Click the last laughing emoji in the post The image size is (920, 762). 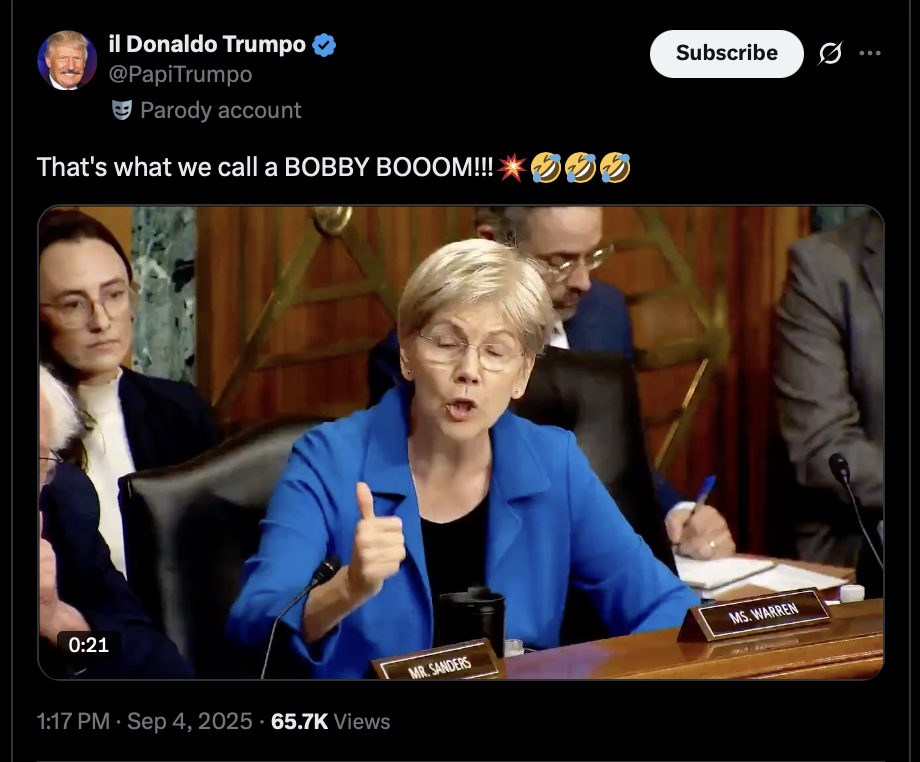point(615,168)
